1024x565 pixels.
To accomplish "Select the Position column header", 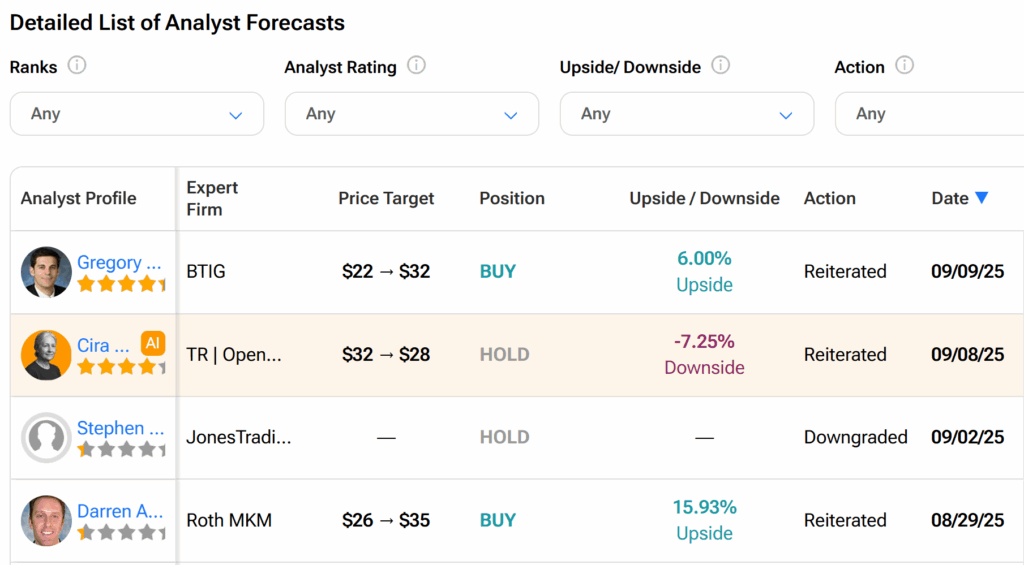I will click(512, 198).
